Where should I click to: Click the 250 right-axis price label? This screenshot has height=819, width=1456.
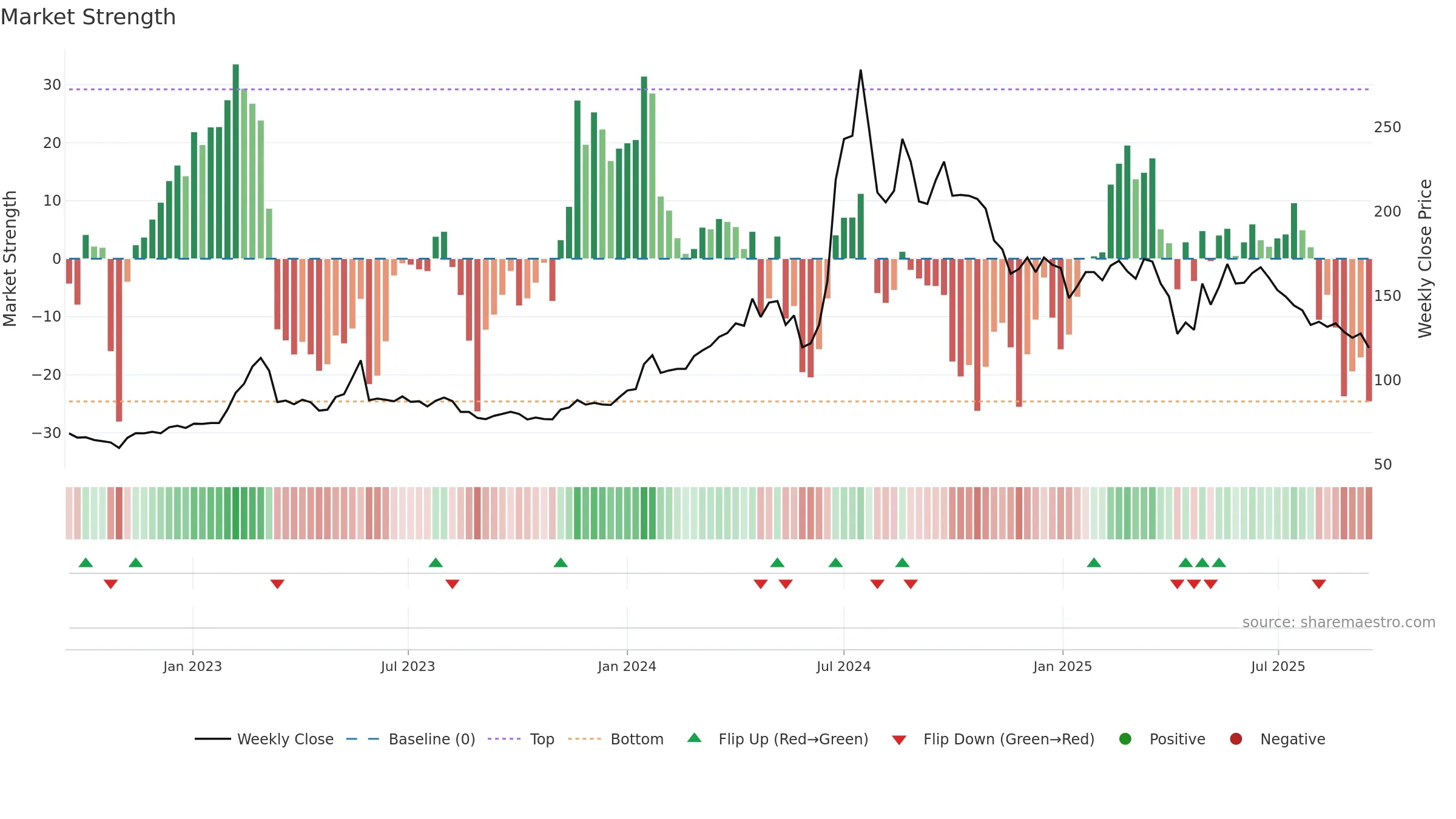[1387, 127]
